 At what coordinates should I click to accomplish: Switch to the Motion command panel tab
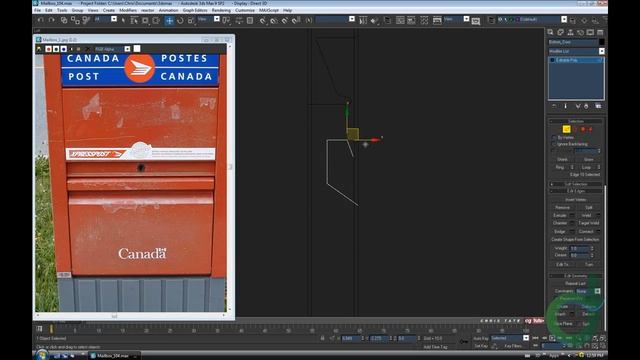[580, 32]
